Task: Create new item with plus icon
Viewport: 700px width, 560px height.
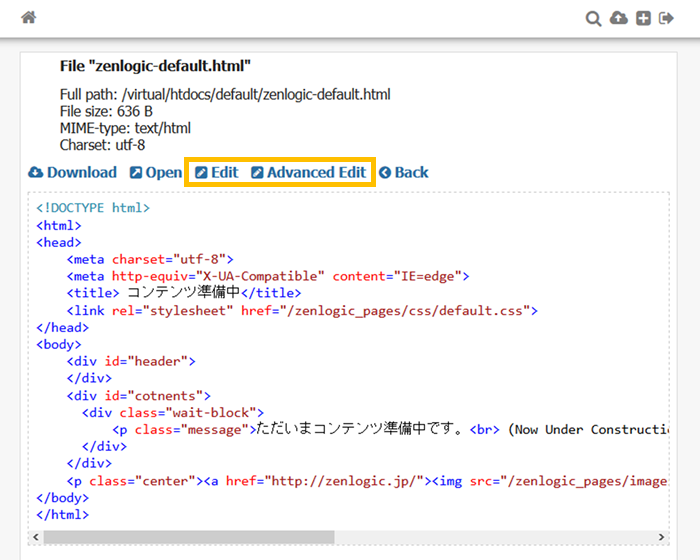Action: pos(644,18)
